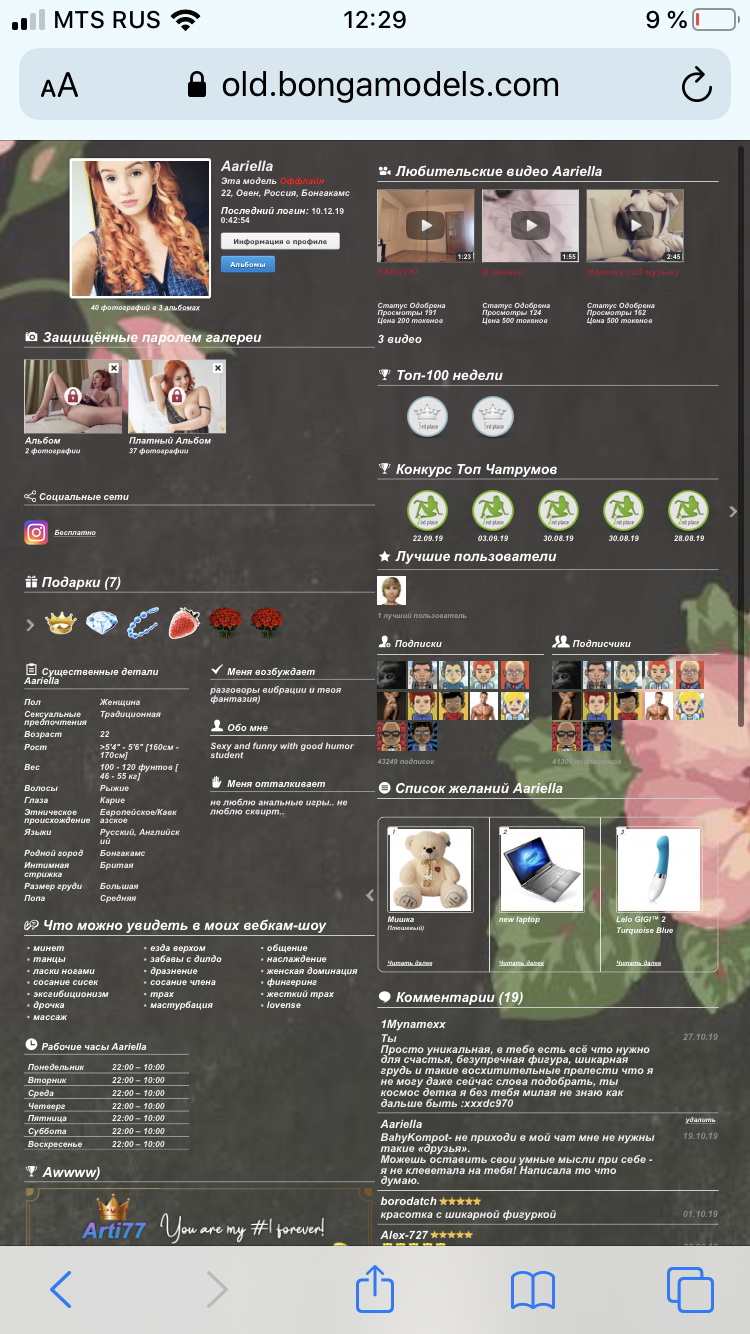Click the crown gift icon in Подарки
This screenshot has height=1334, width=750.
click(61, 624)
